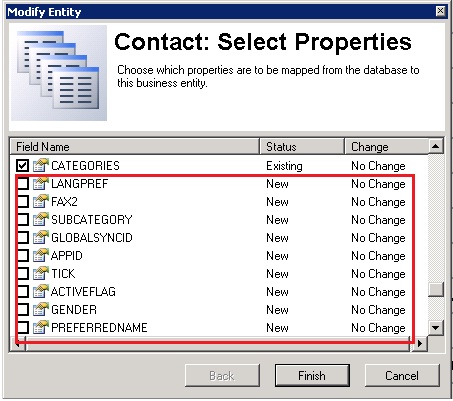This screenshot has width=453, height=401.
Task: Click the CATEGORIES field property icon
Action: click(41, 165)
